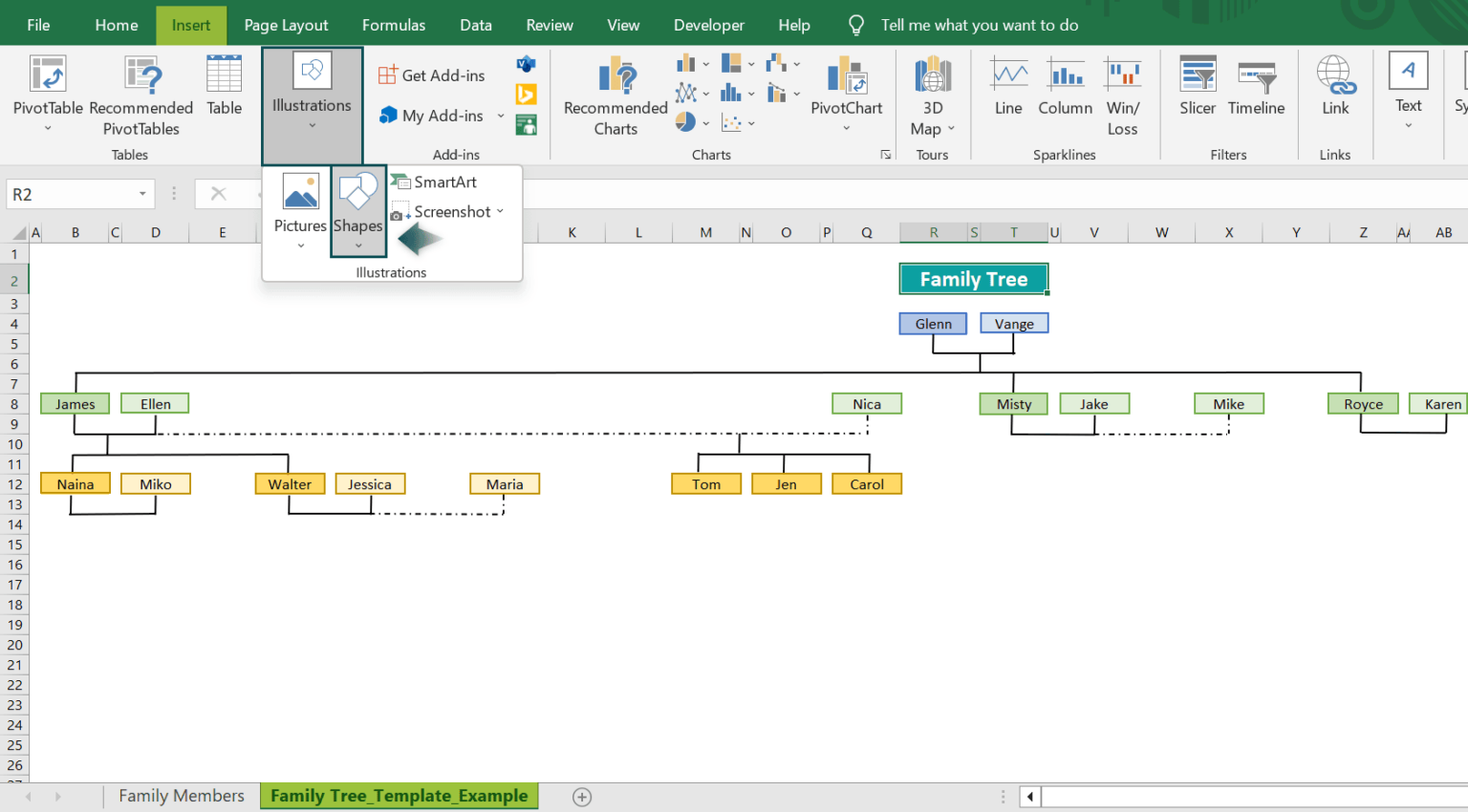Select the pie chart icon
This screenshot has width=1468, height=812.
[684, 122]
